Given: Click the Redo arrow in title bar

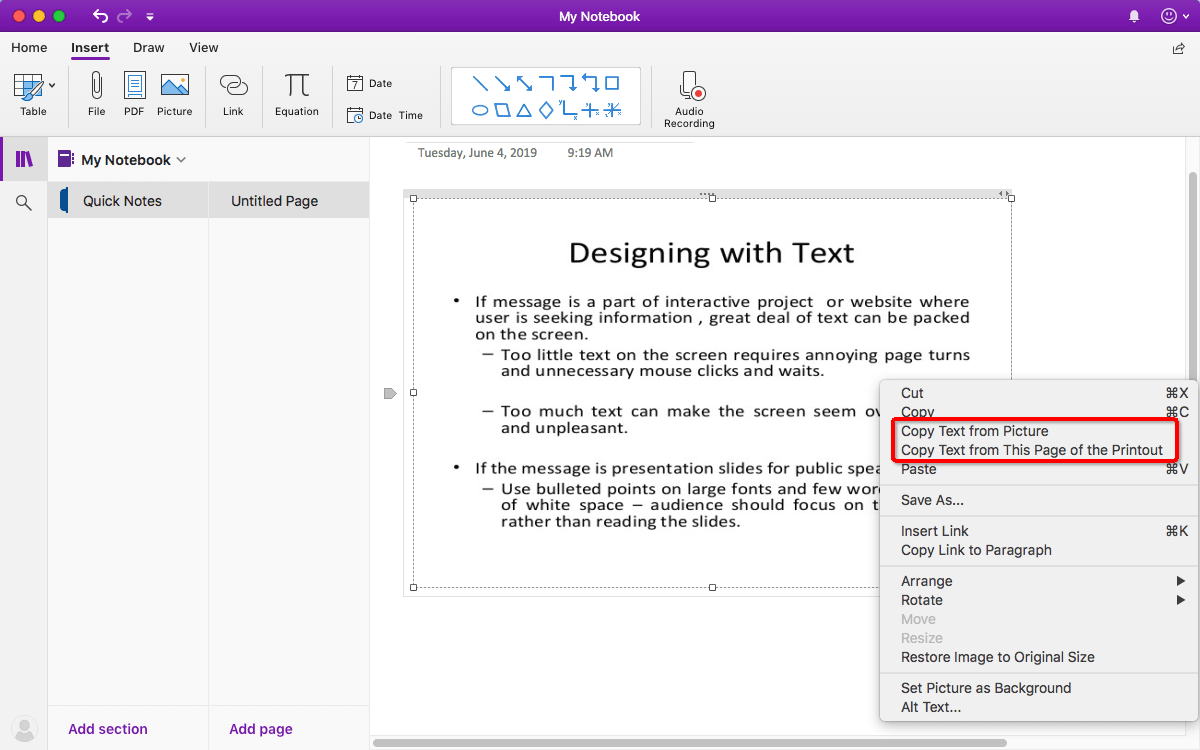Looking at the screenshot, I should pyautogui.click(x=125, y=16).
